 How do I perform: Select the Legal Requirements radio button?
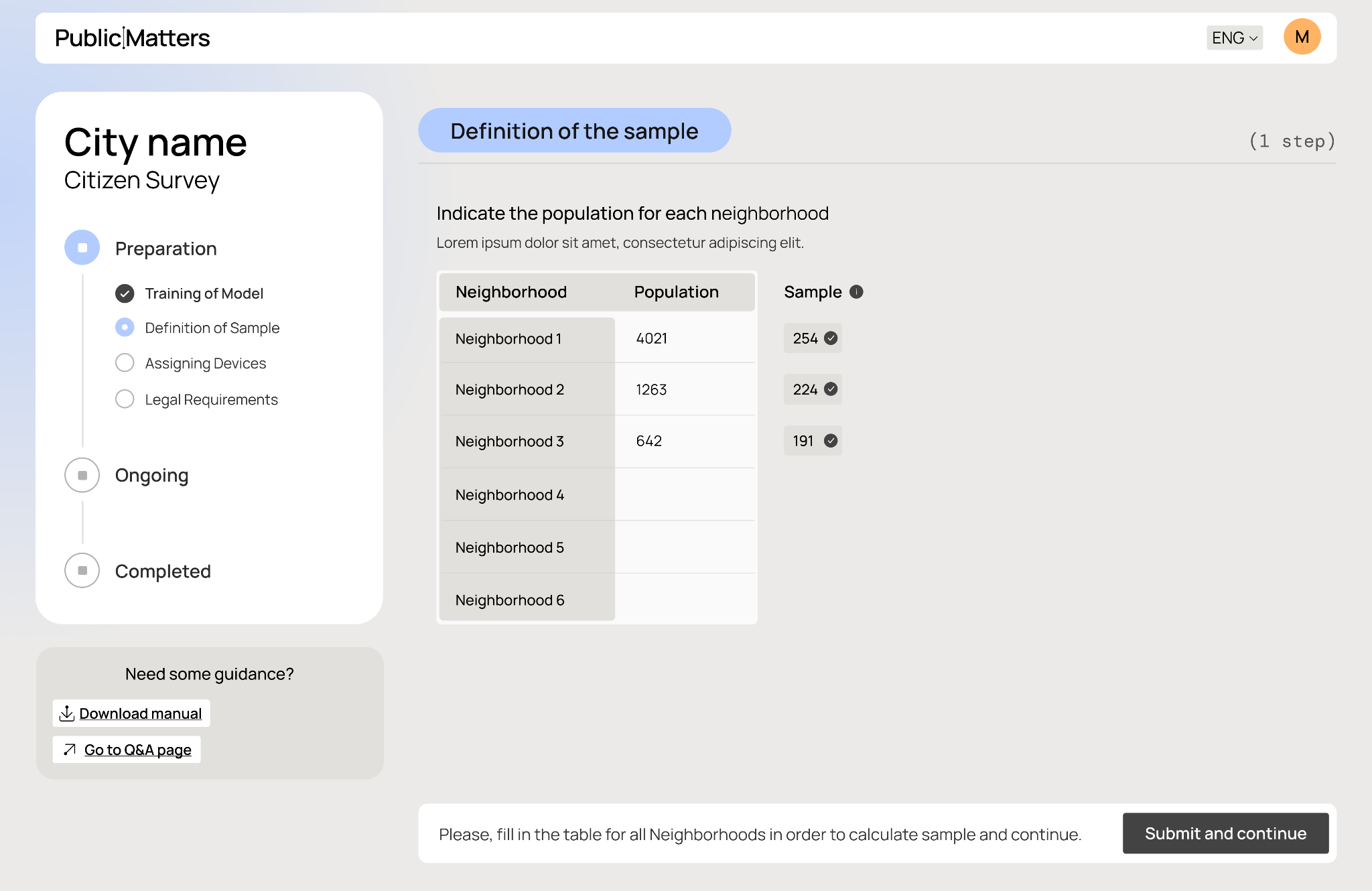tap(125, 399)
